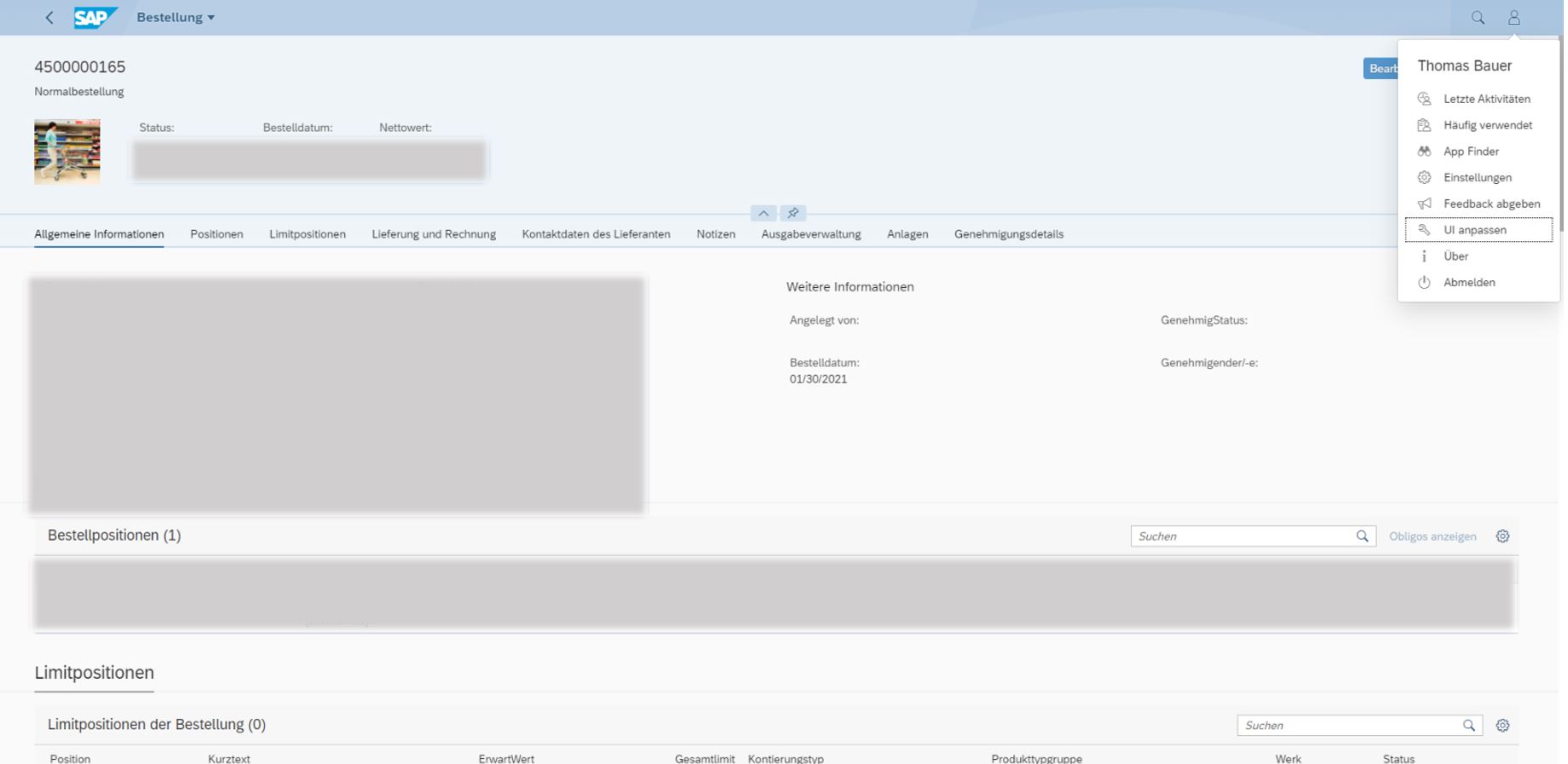The image size is (1568, 764).
Task: Click the Kurztext column header
Action: [229, 758]
